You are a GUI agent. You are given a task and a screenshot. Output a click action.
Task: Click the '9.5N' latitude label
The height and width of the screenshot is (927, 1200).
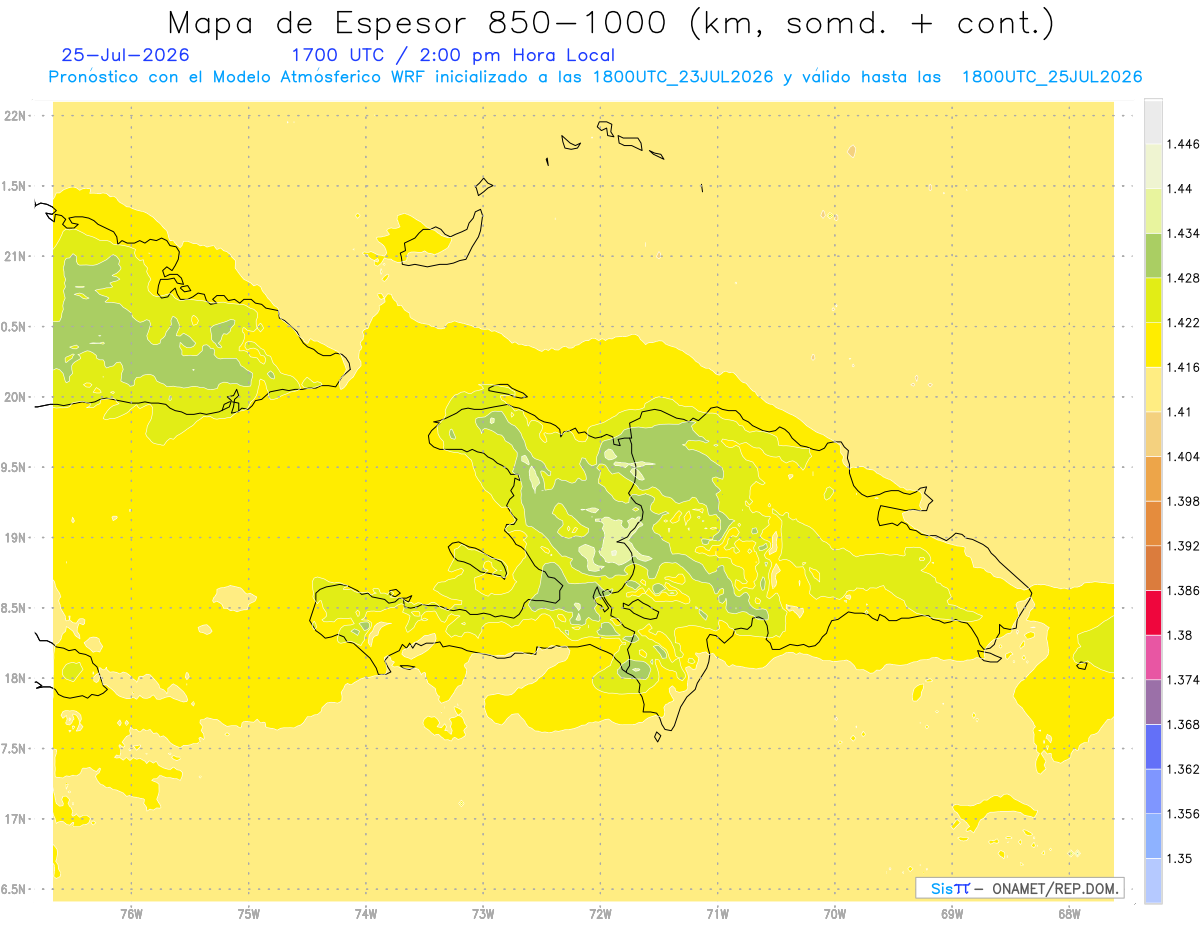click(x=15, y=468)
